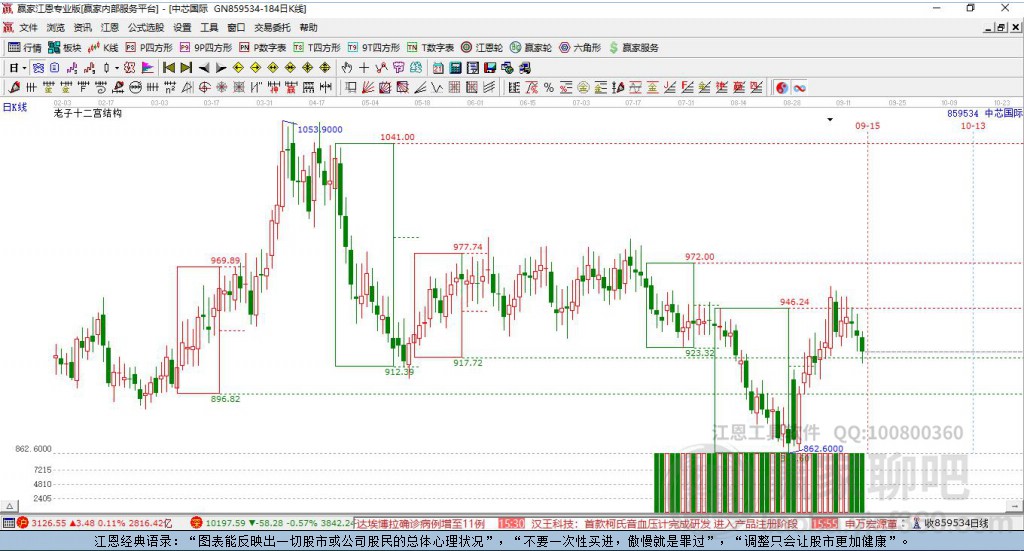
Task: Jump to first bar arrow icon
Action: pyautogui.click(x=168, y=68)
